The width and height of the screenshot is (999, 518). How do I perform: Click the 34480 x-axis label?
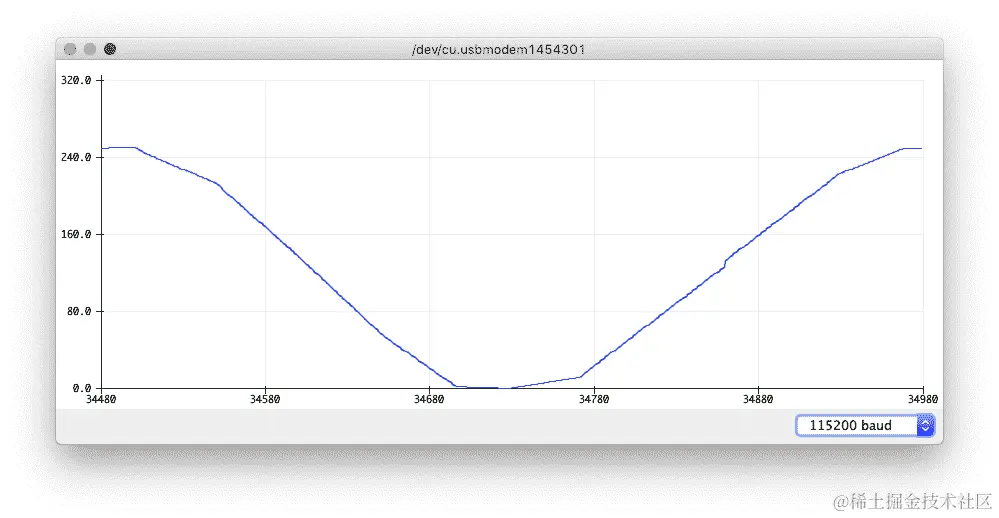point(101,399)
